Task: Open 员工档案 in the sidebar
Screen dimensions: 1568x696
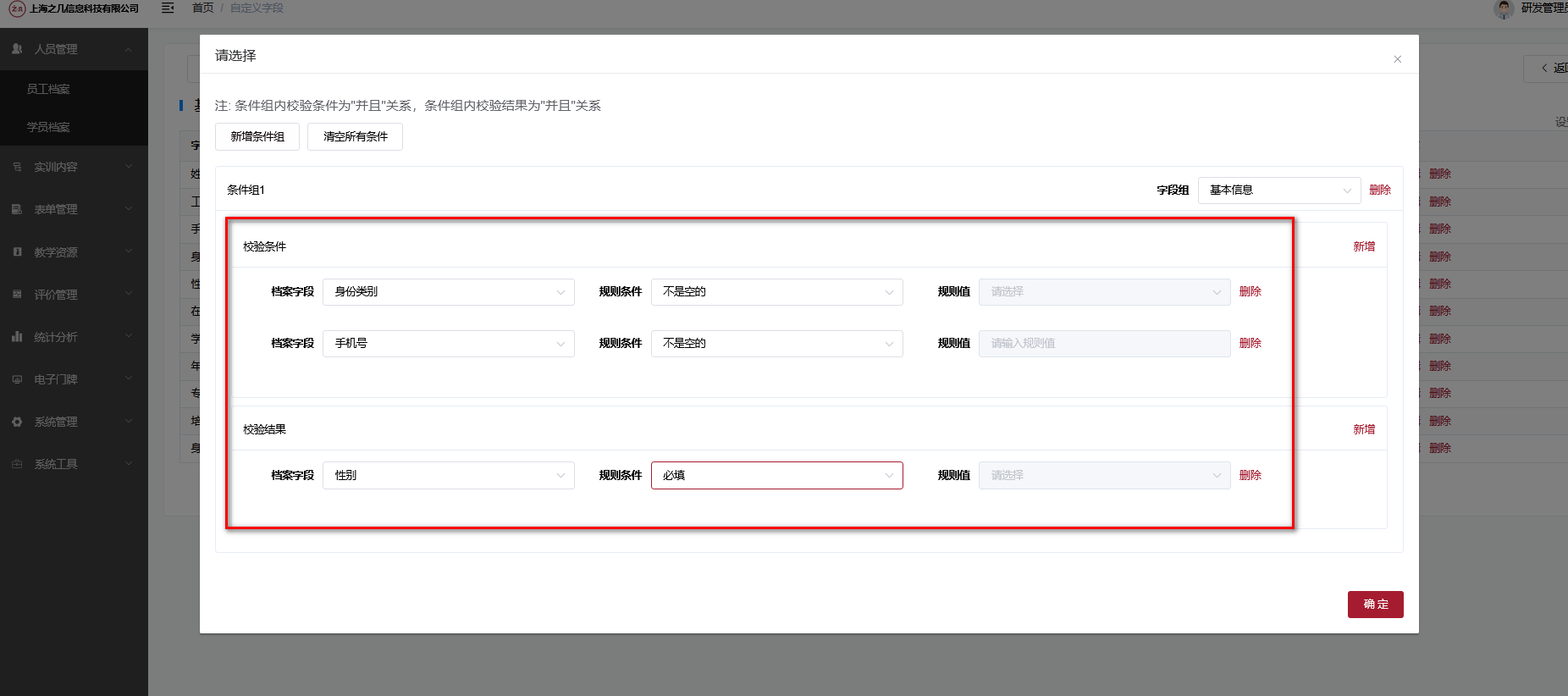Action: [x=74, y=89]
